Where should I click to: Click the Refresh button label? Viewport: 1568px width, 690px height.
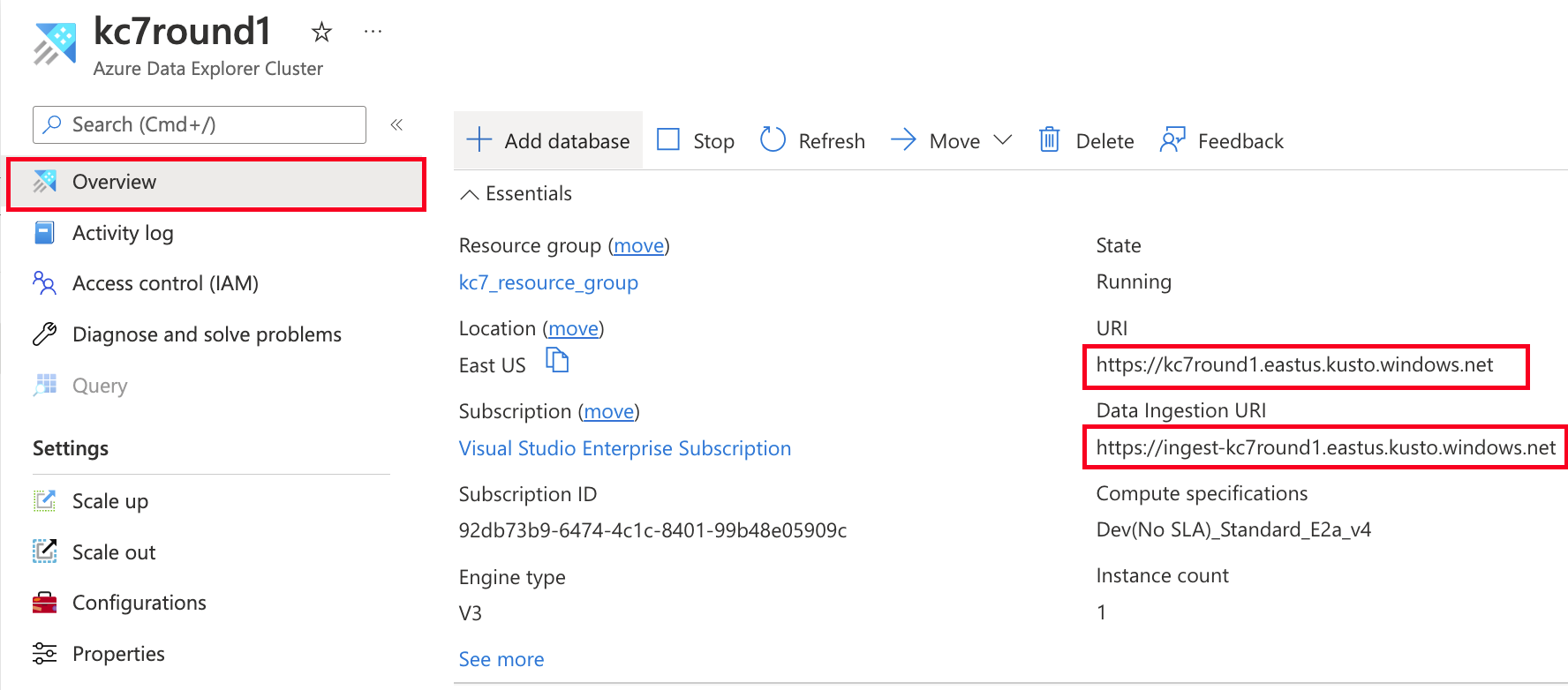coord(832,141)
